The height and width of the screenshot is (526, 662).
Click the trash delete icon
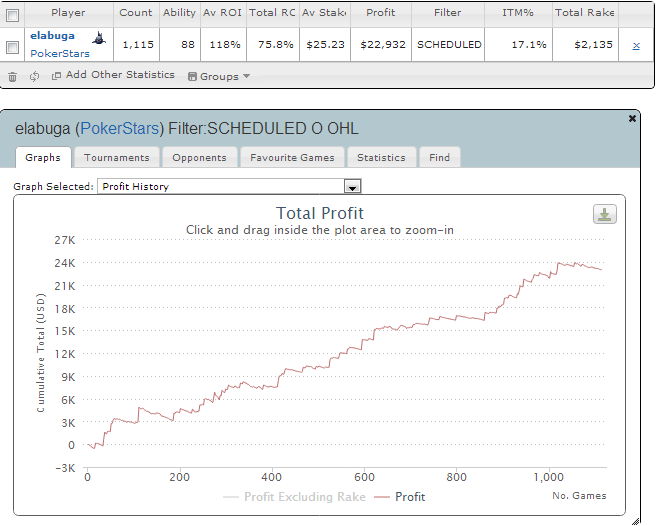(x=13, y=77)
